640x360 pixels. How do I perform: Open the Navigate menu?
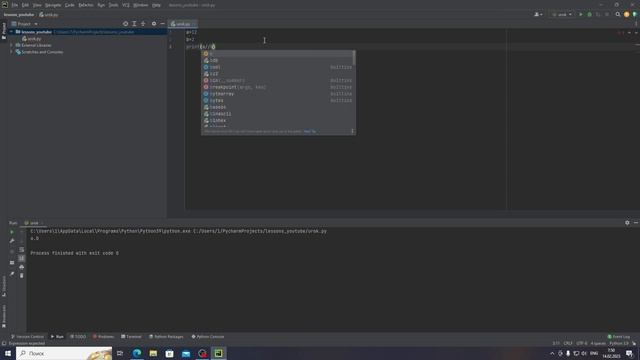(x=53, y=5)
